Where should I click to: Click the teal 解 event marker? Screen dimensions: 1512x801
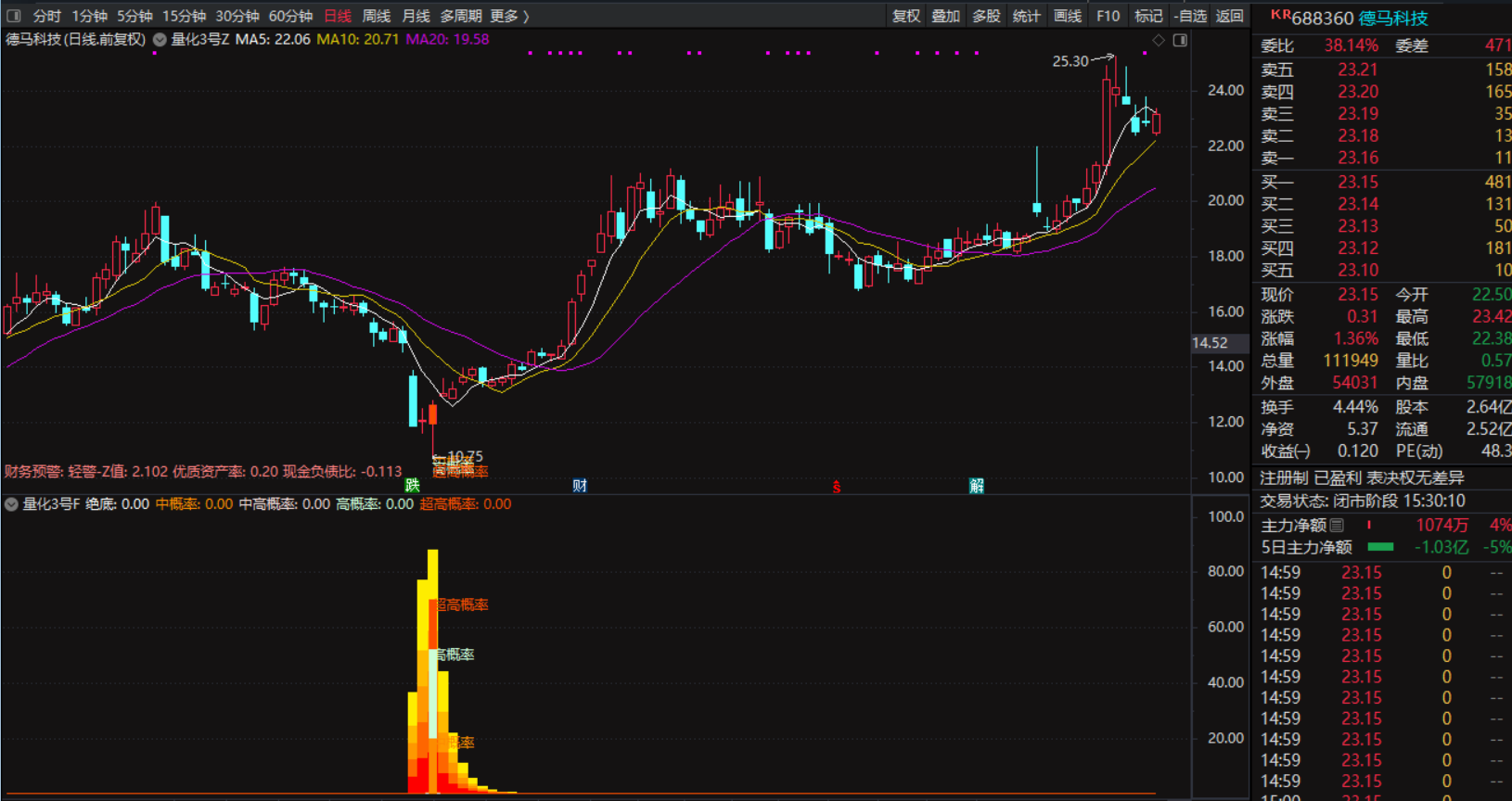(977, 485)
